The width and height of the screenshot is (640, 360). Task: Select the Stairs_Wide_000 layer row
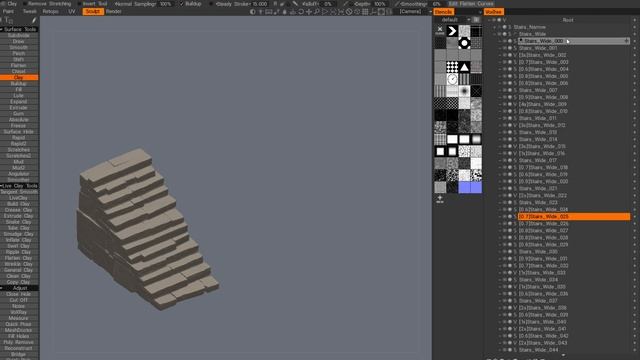point(574,41)
